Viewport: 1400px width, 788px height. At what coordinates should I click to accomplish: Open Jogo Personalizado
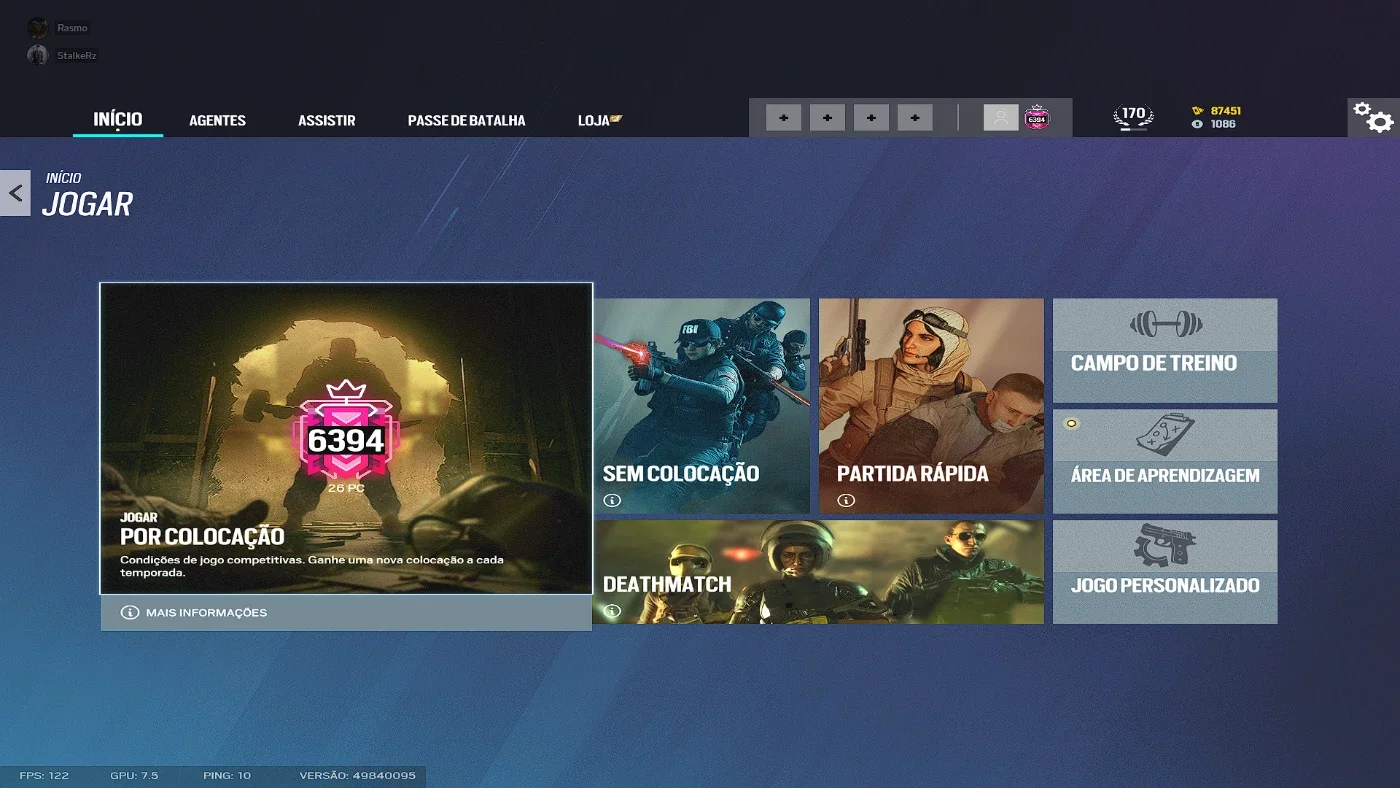point(1165,572)
